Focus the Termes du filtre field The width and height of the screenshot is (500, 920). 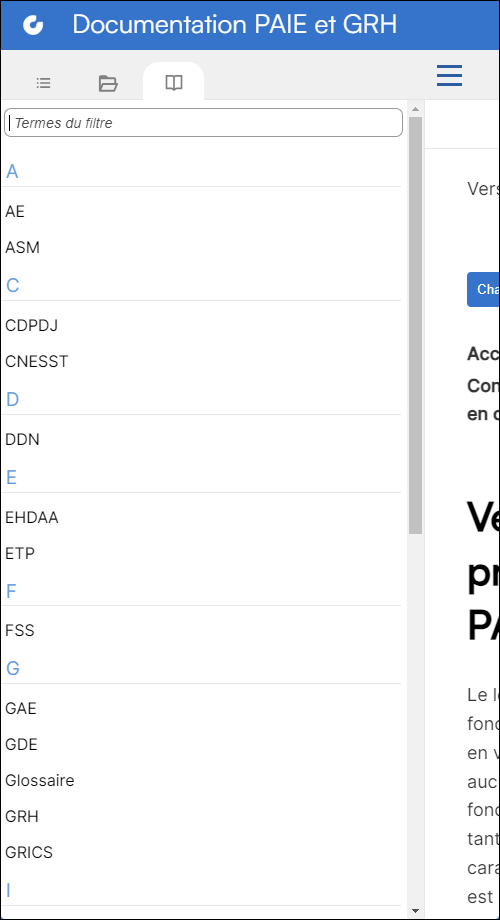(x=203, y=123)
